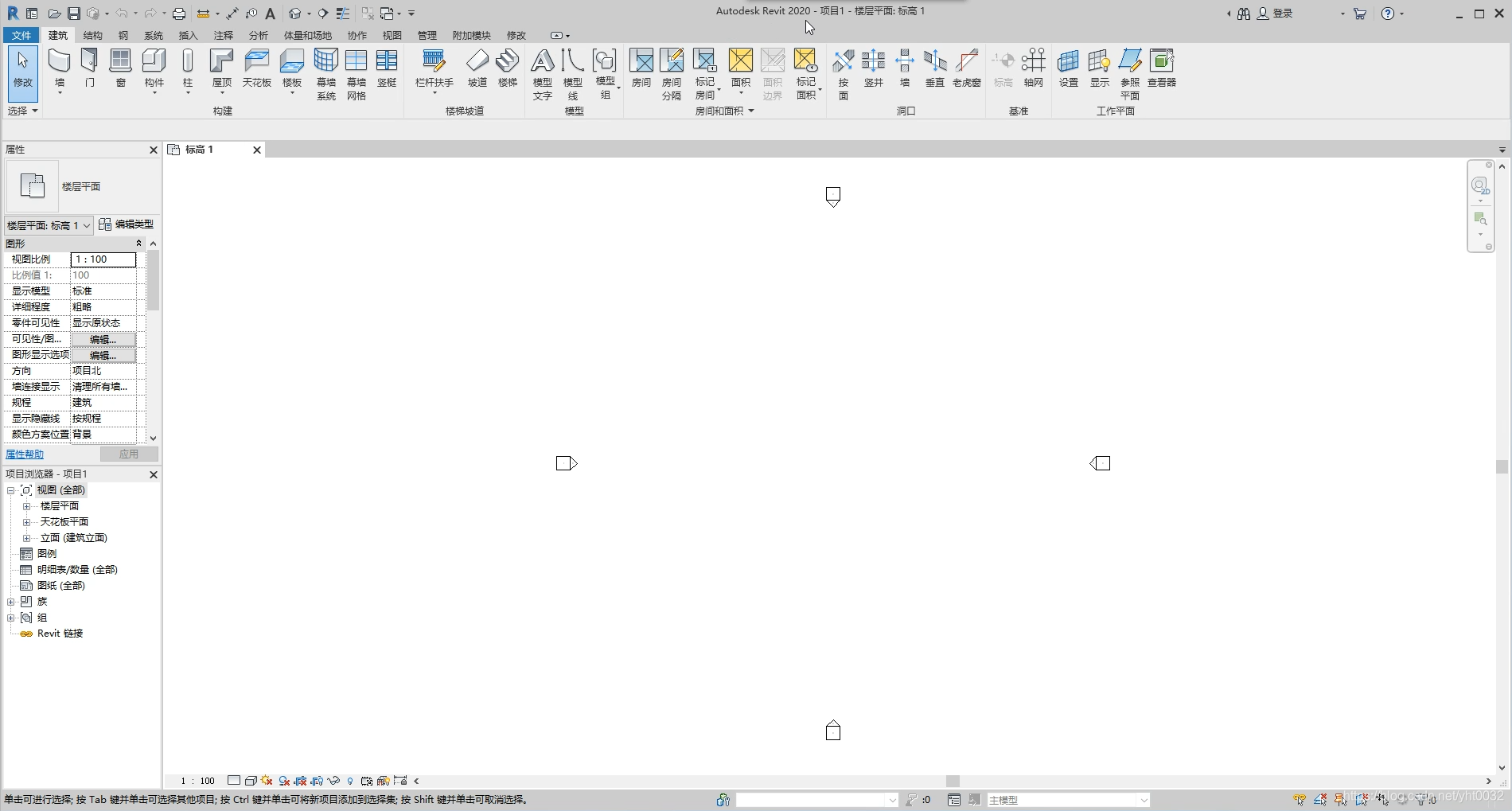
Task: Toggle select pinned elements in status bar
Action: coord(1341,800)
